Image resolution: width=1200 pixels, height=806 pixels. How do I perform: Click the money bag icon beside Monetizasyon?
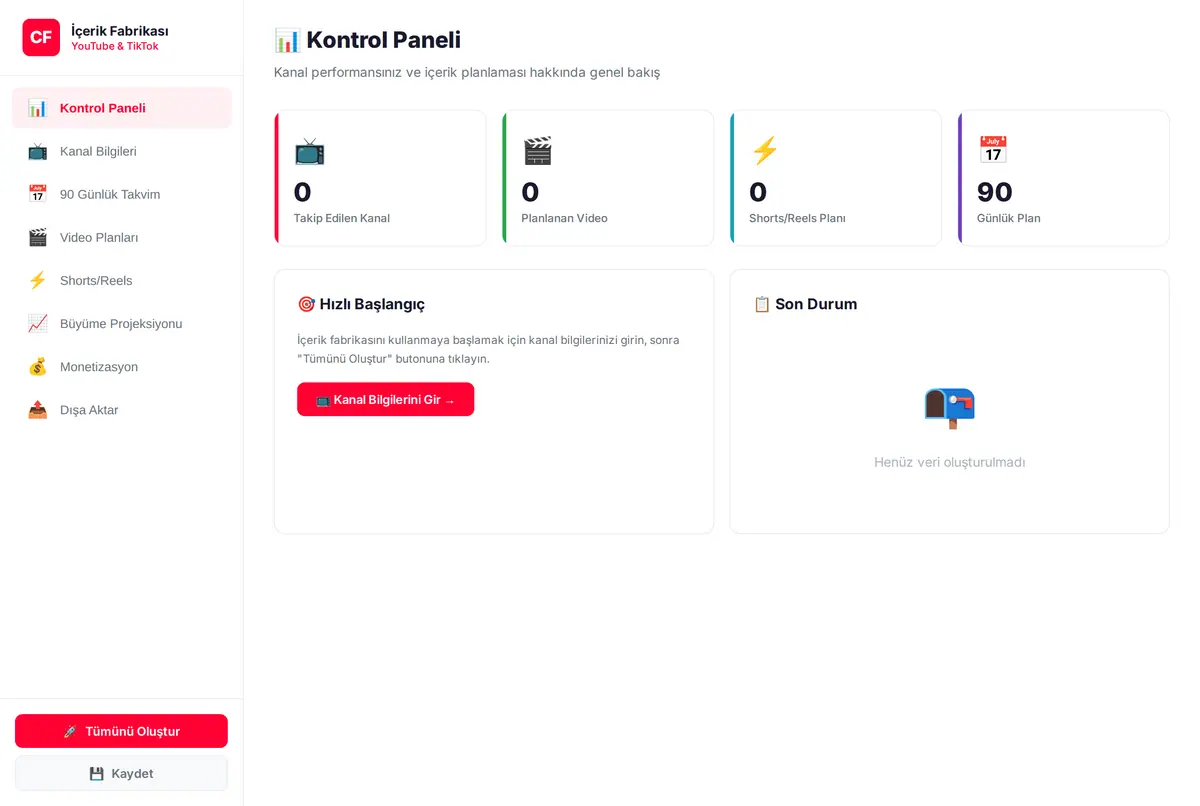37,367
